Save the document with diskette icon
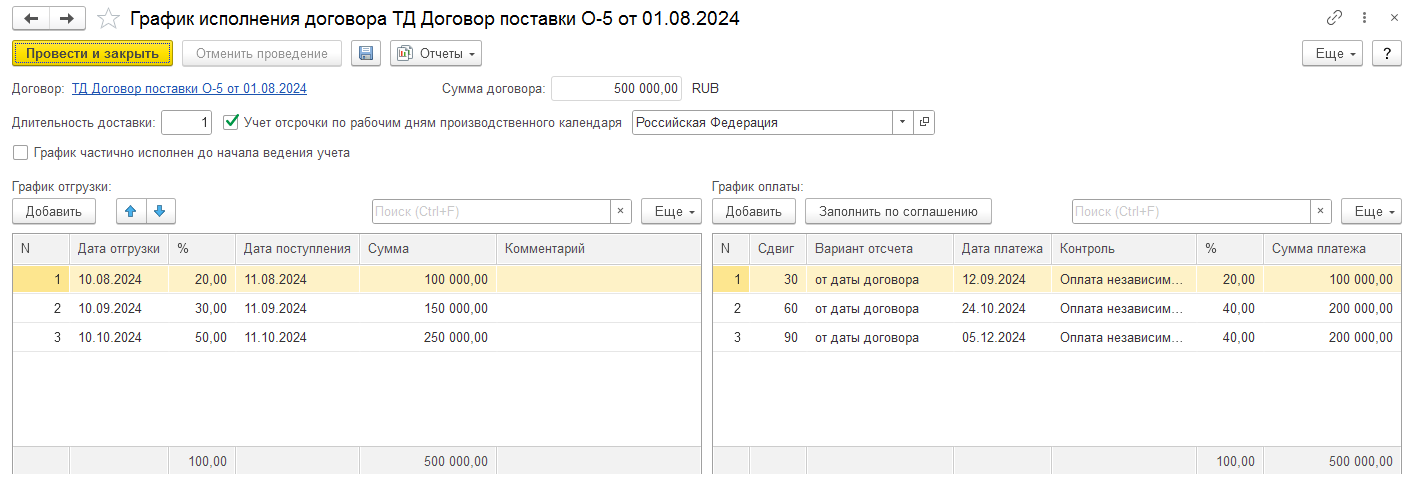This screenshot has width=1409, height=480. pos(366,53)
